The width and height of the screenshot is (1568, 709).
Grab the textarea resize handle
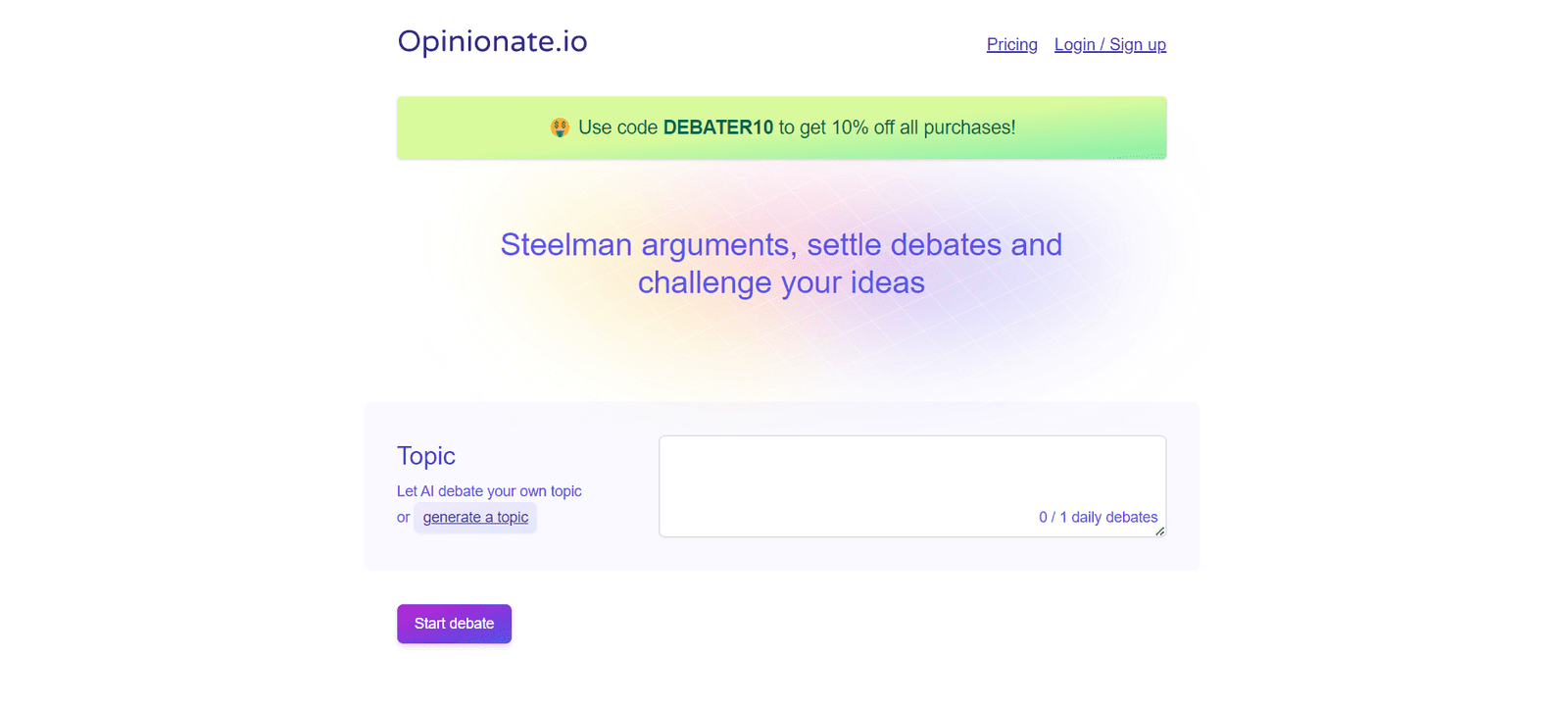pyautogui.click(x=1159, y=531)
